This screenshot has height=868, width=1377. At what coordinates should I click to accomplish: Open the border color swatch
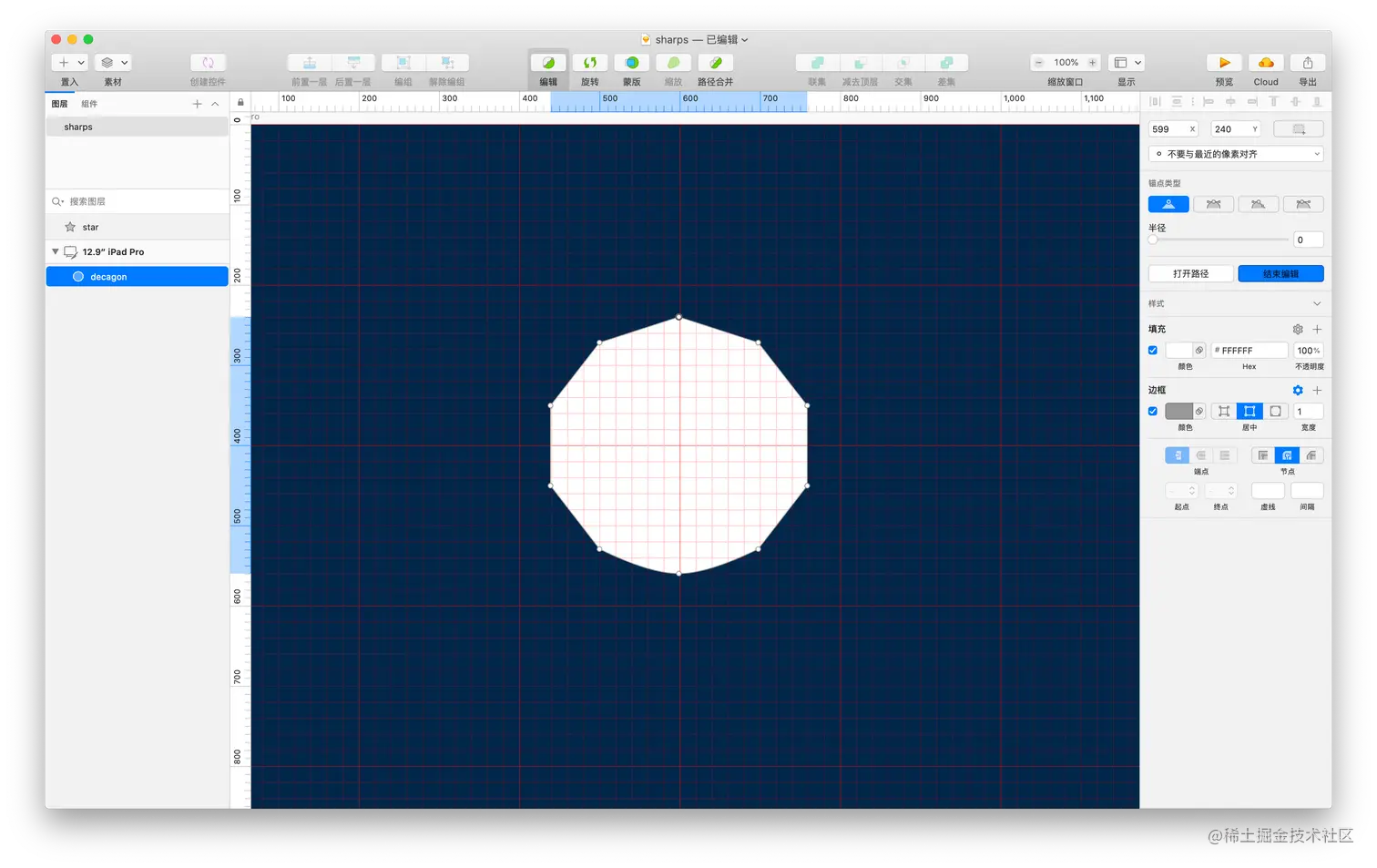click(x=1179, y=411)
